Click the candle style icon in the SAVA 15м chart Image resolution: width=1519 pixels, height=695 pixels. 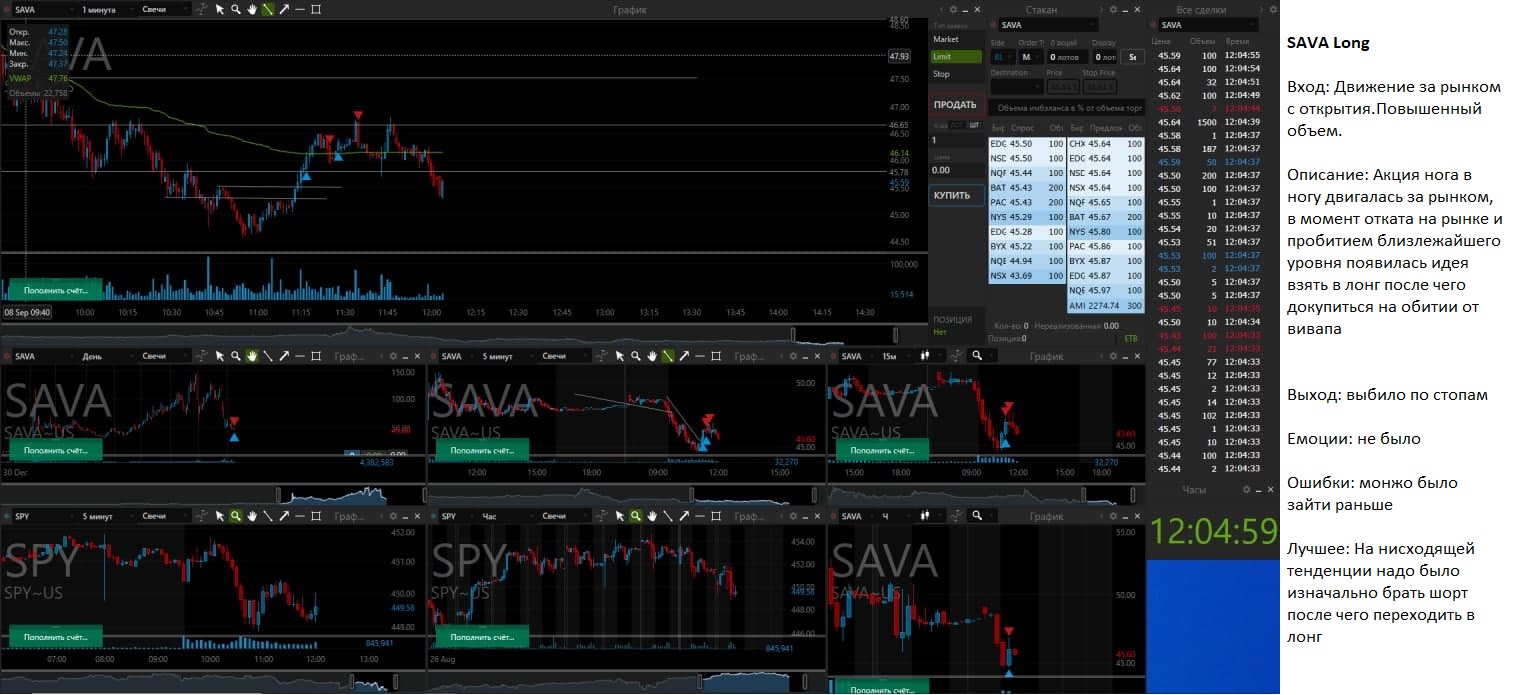tap(927, 356)
